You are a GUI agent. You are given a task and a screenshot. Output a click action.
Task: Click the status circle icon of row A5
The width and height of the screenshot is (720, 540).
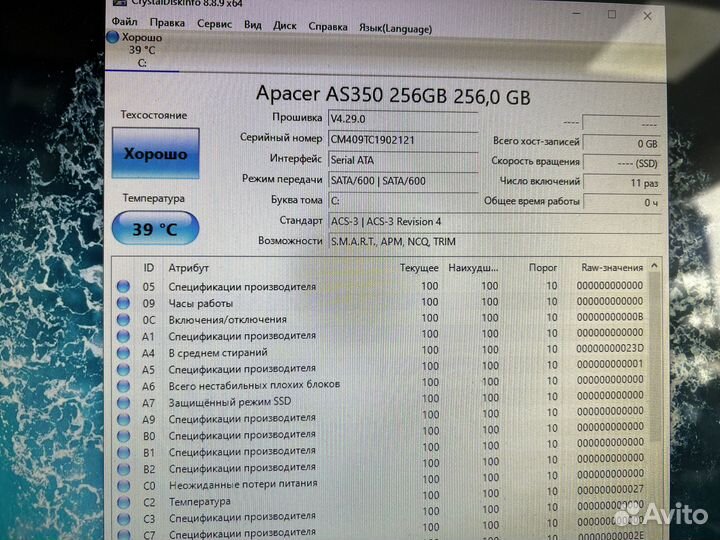tap(123, 369)
